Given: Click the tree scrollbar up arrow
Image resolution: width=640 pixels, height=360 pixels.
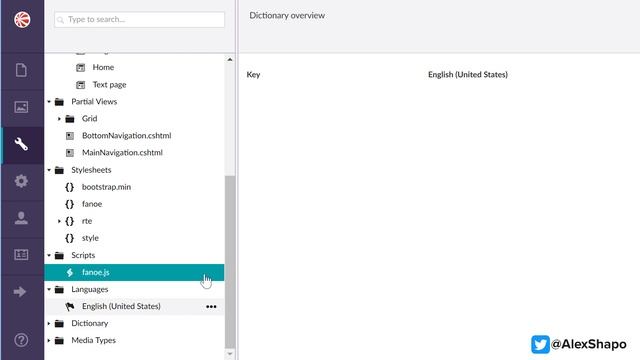Looking at the screenshot, I should 230,60.
